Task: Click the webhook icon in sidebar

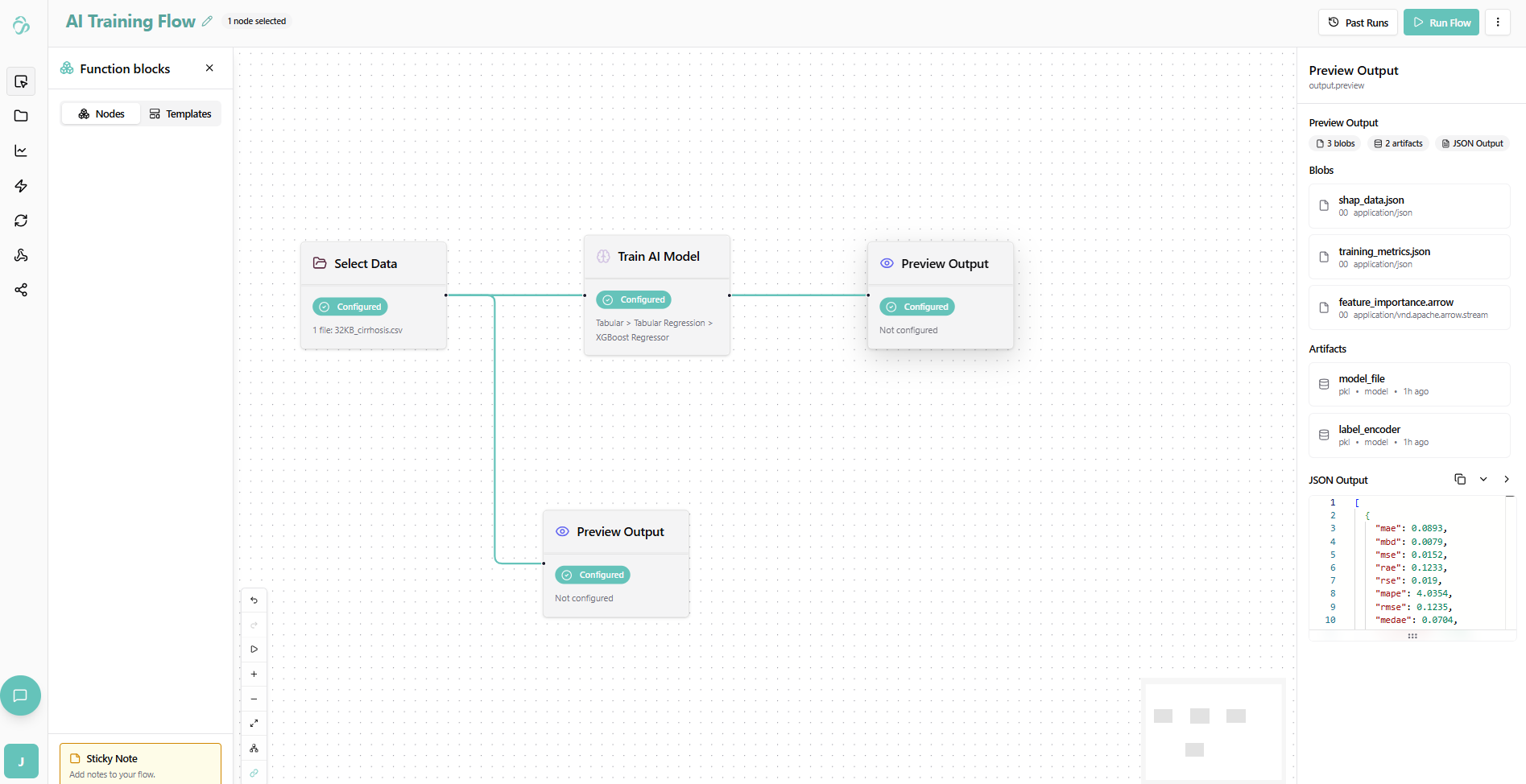Action: point(21,255)
